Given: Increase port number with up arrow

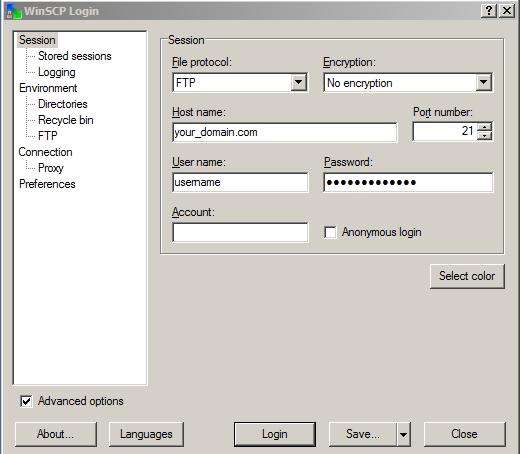Looking at the screenshot, I should [x=484, y=127].
